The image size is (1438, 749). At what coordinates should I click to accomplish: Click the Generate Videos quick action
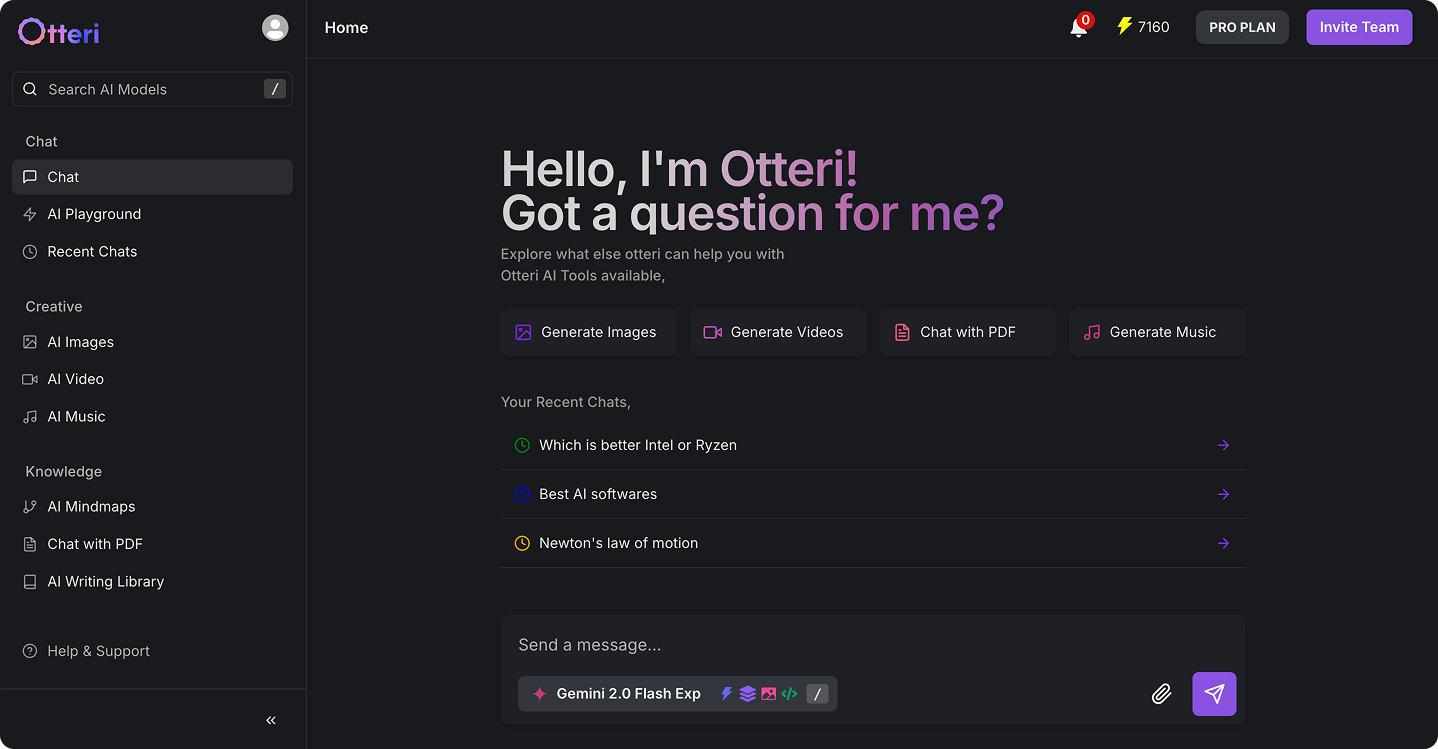(x=778, y=331)
